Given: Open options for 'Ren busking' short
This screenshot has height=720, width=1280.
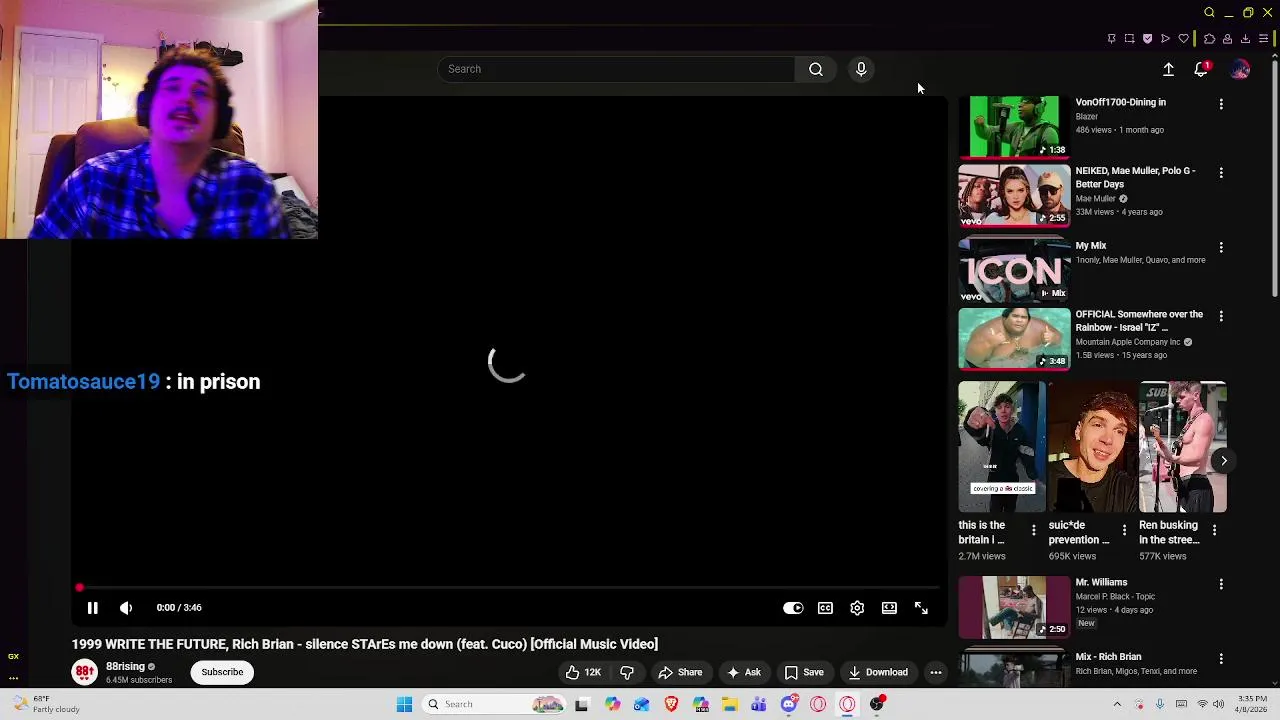Looking at the screenshot, I should click(x=1214, y=530).
